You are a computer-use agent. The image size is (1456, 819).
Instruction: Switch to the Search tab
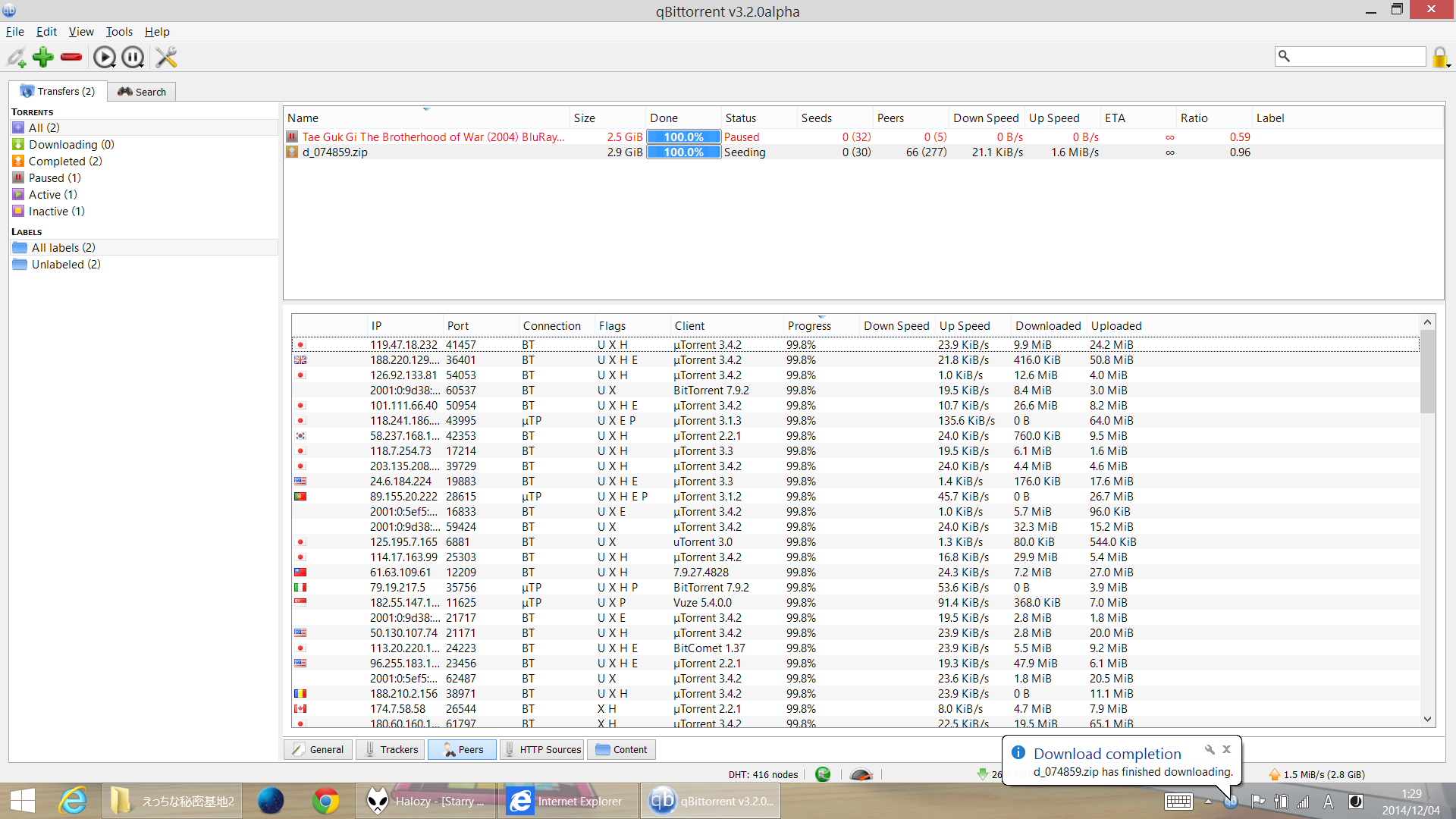tap(142, 92)
